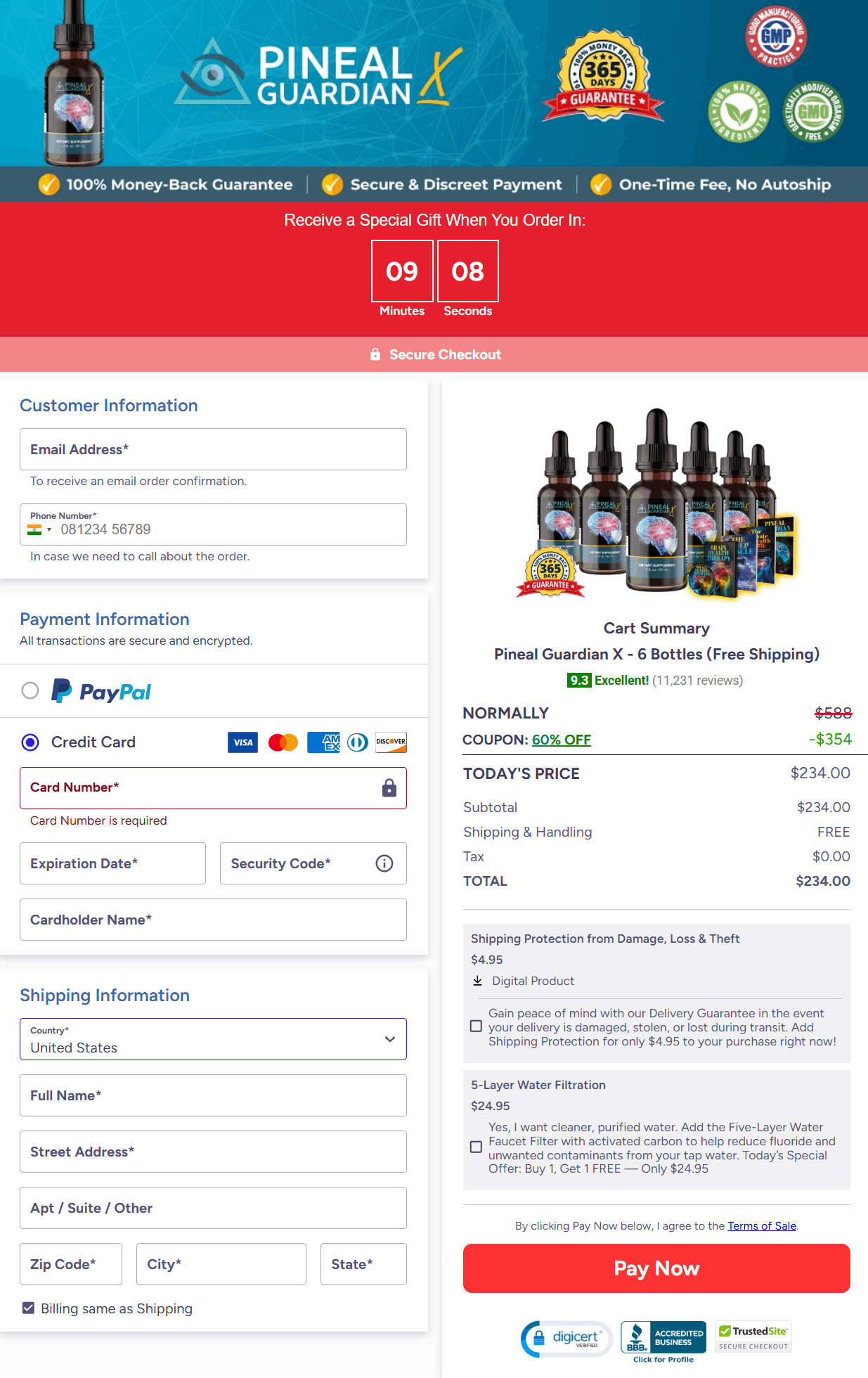Image resolution: width=868 pixels, height=1378 pixels.
Task: Click the Visa card icon
Action: [243, 742]
